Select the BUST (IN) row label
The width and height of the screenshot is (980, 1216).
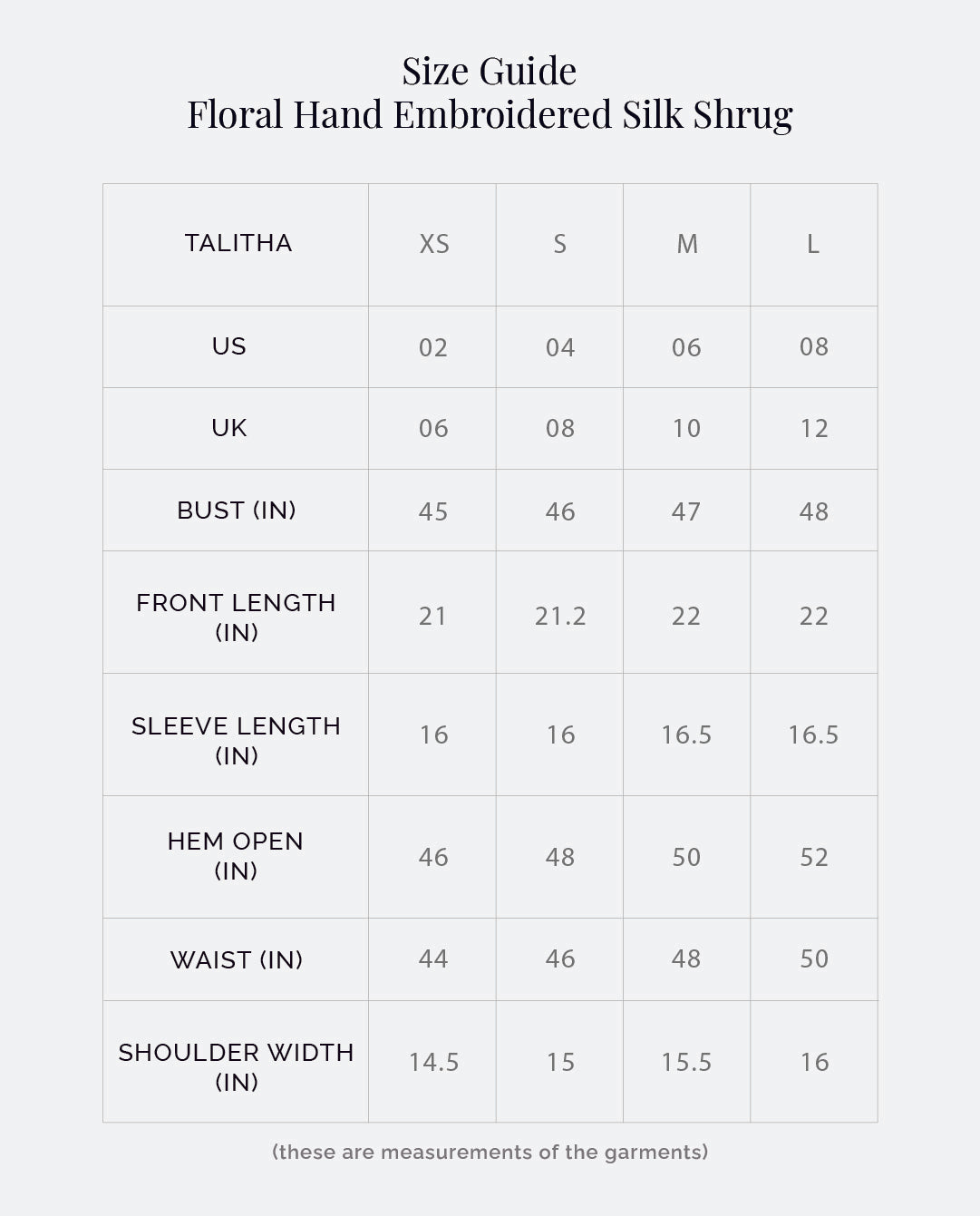click(x=236, y=511)
